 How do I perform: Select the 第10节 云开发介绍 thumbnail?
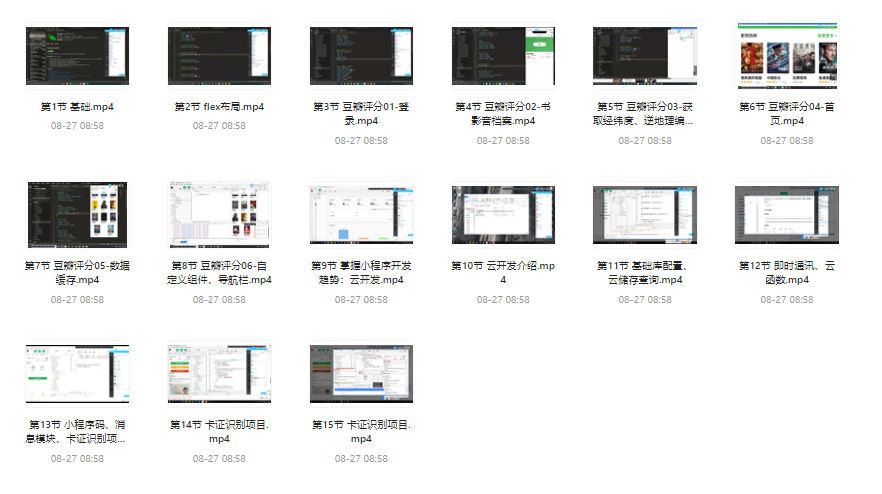click(x=503, y=215)
